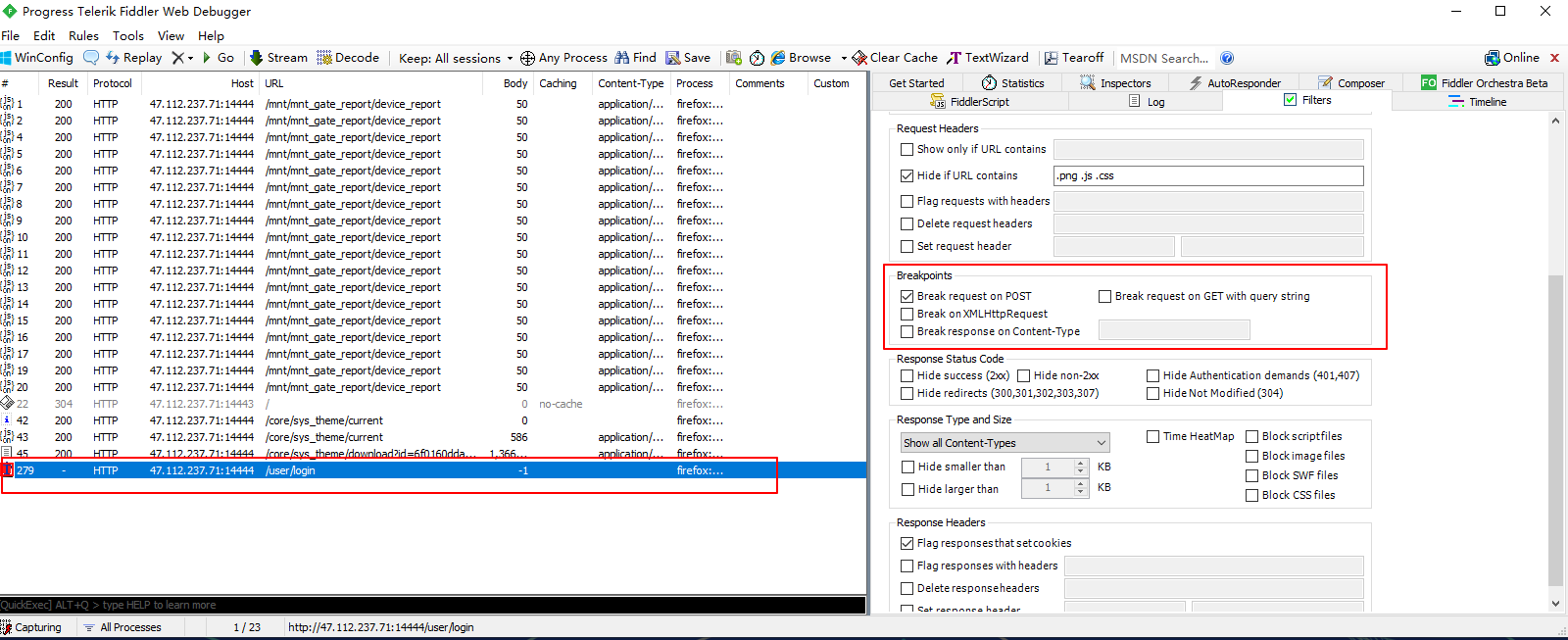Click the QuickExec command line
Viewport: 1568px width, 640px height.
[433, 605]
